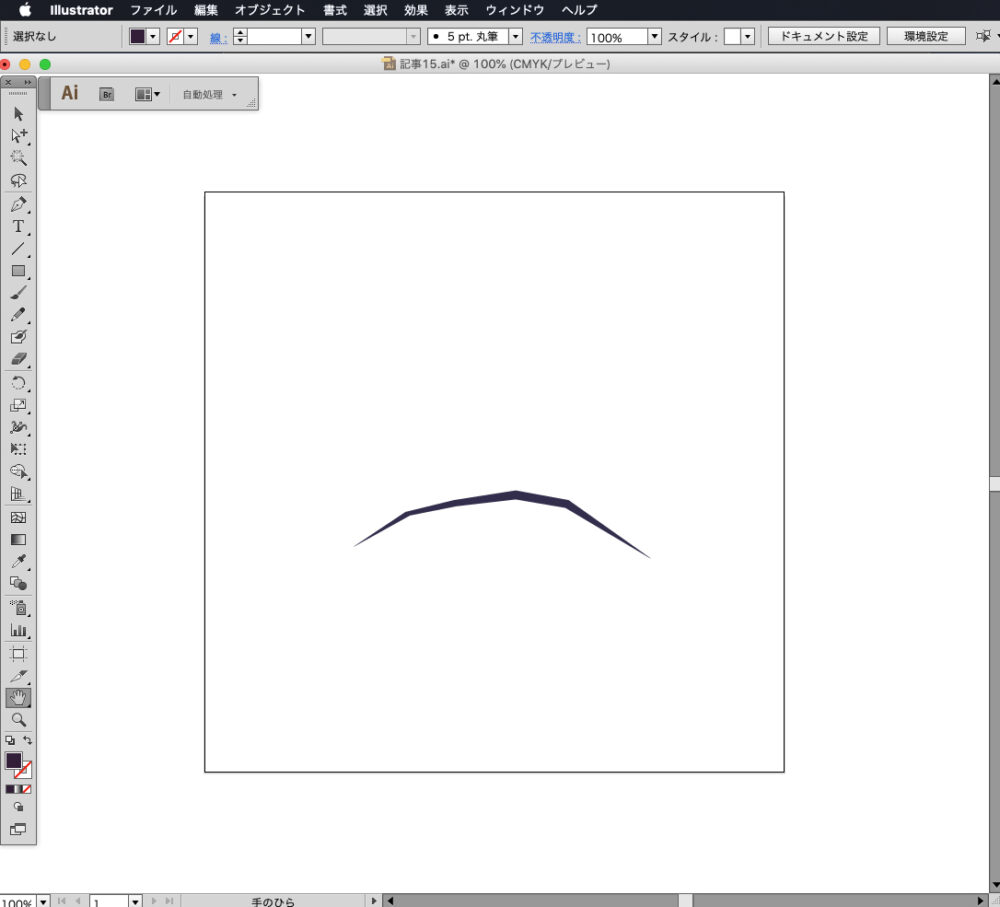Swap fill and stroke colors

point(28,740)
